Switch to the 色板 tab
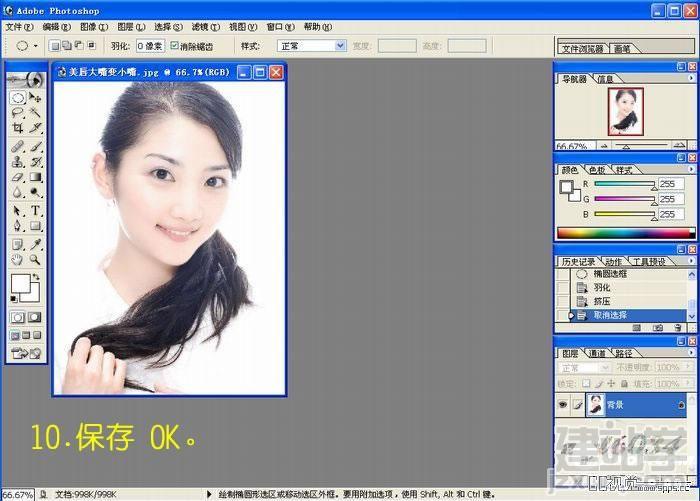The height and width of the screenshot is (501, 700). 597,170
